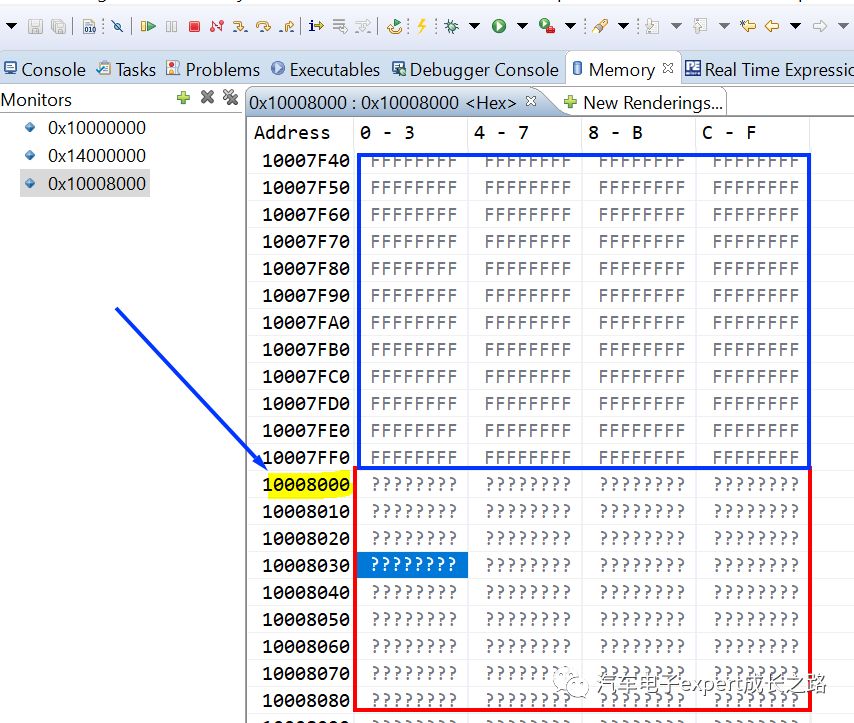Screen dimensions: 854x723
Task: Remove all memory monitors
Action: (x=230, y=98)
